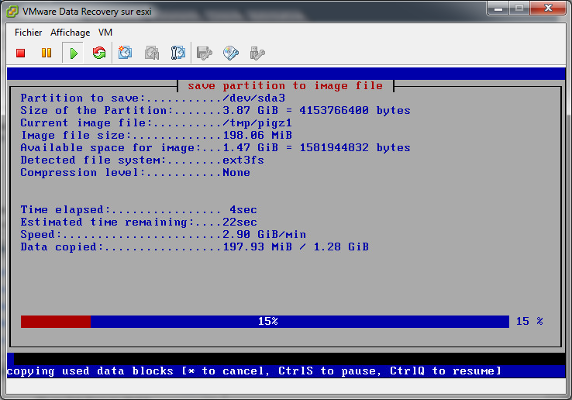The width and height of the screenshot is (572, 400).
Task: Click the red Stop (power off) icon
Action: point(20,53)
